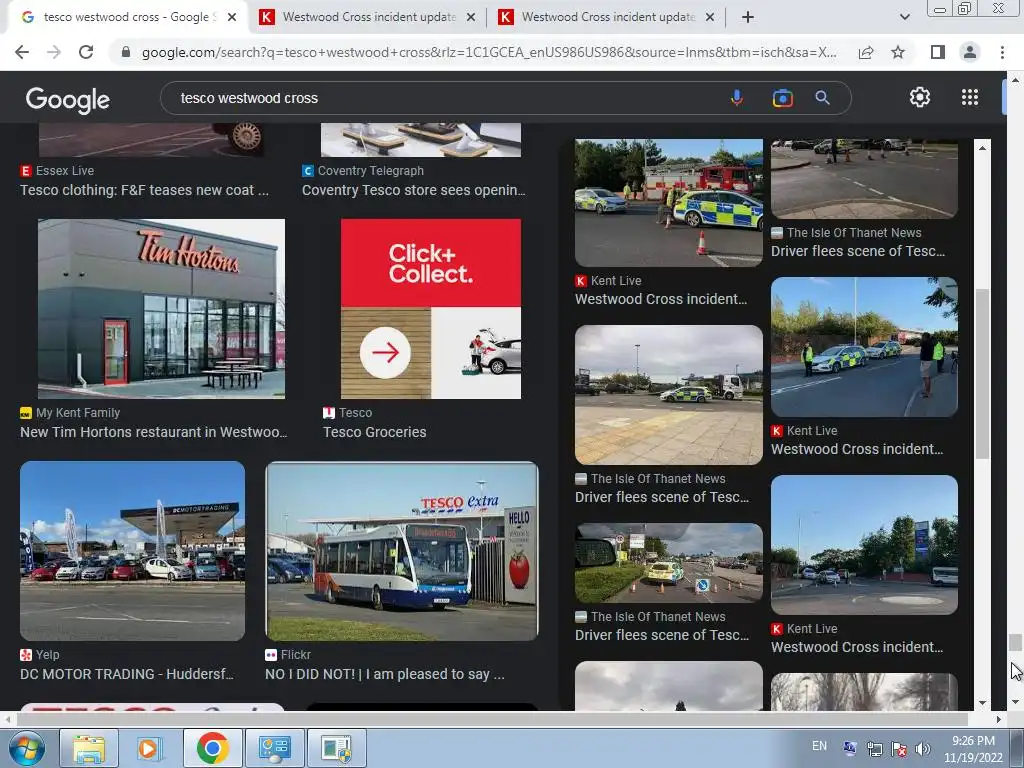Click the page scrollbar down arrow
This screenshot has width=1024, height=768.
pos(1015,703)
